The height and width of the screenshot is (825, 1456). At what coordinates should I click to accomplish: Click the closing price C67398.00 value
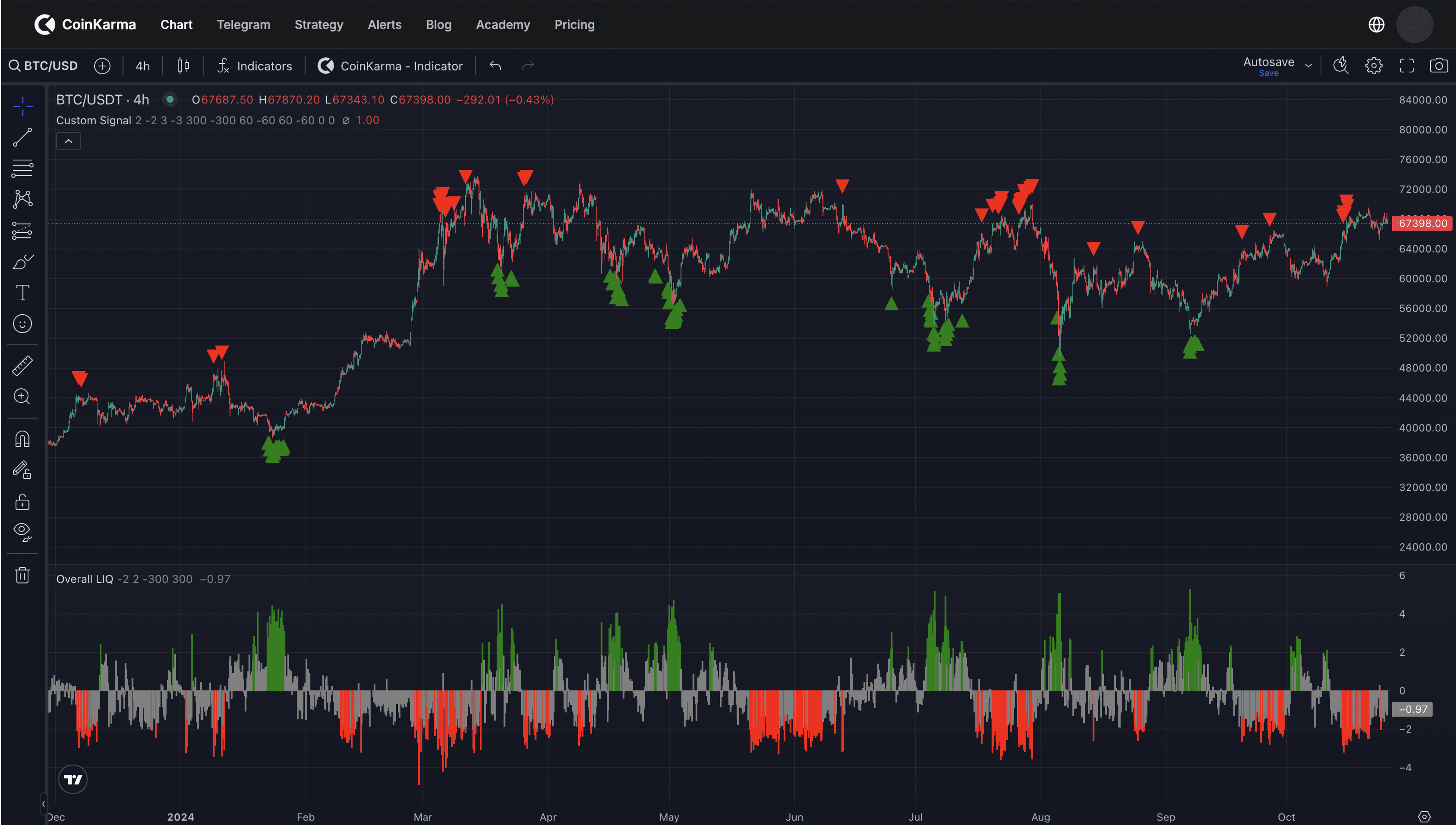coord(420,100)
